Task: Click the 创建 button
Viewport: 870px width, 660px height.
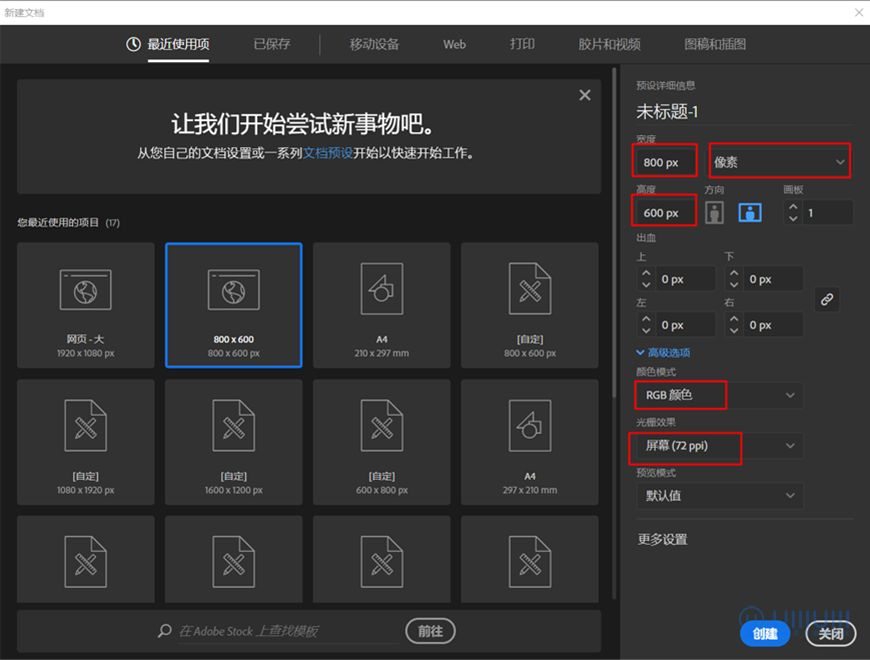Action: click(765, 633)
